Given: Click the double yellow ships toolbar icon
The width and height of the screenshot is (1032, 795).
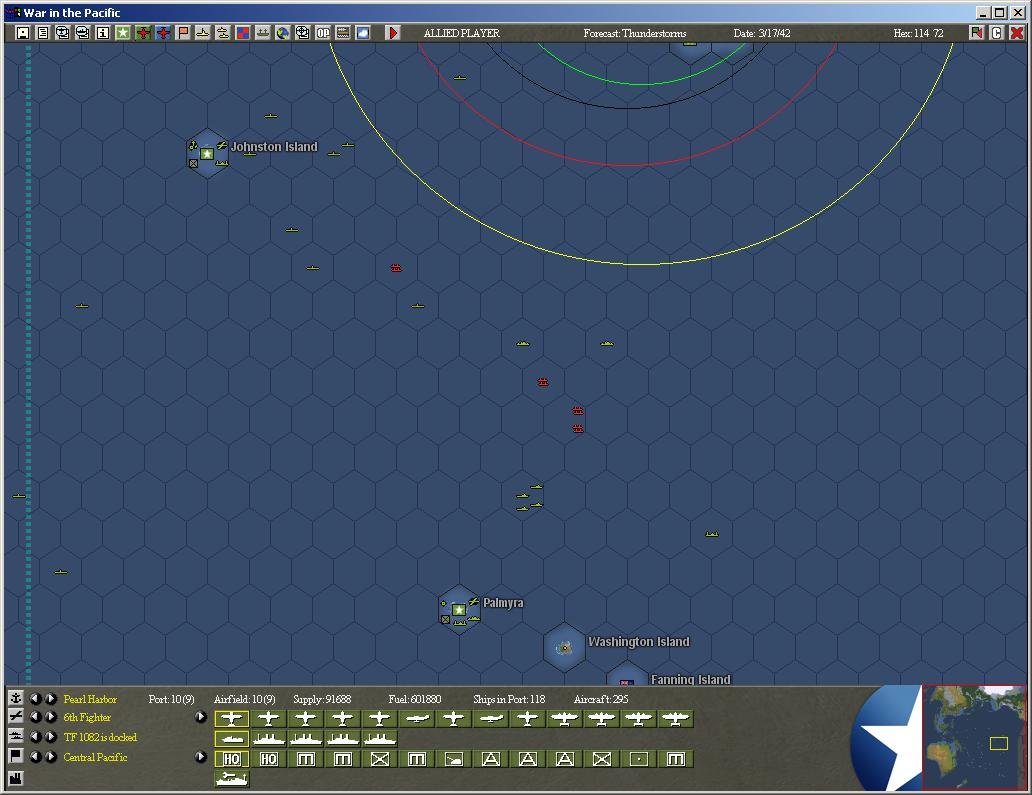Looking at the screenshot, I should coord(222,33).
